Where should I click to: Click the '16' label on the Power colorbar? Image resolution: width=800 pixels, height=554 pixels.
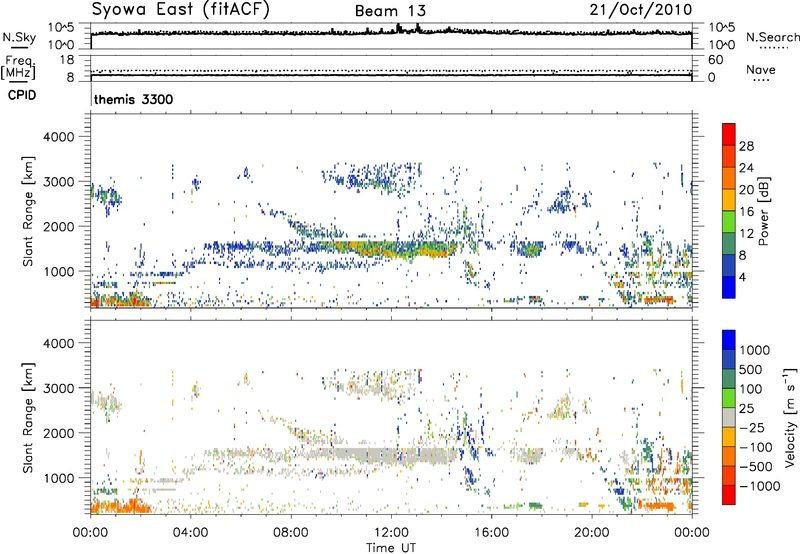tap(746, 212)
